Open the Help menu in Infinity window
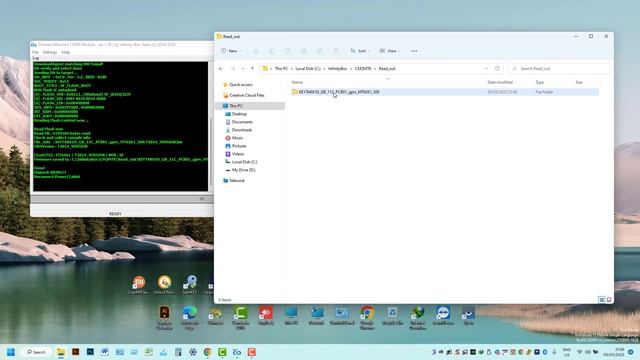This screenshot has height=360, width=640. coord(66,52)
